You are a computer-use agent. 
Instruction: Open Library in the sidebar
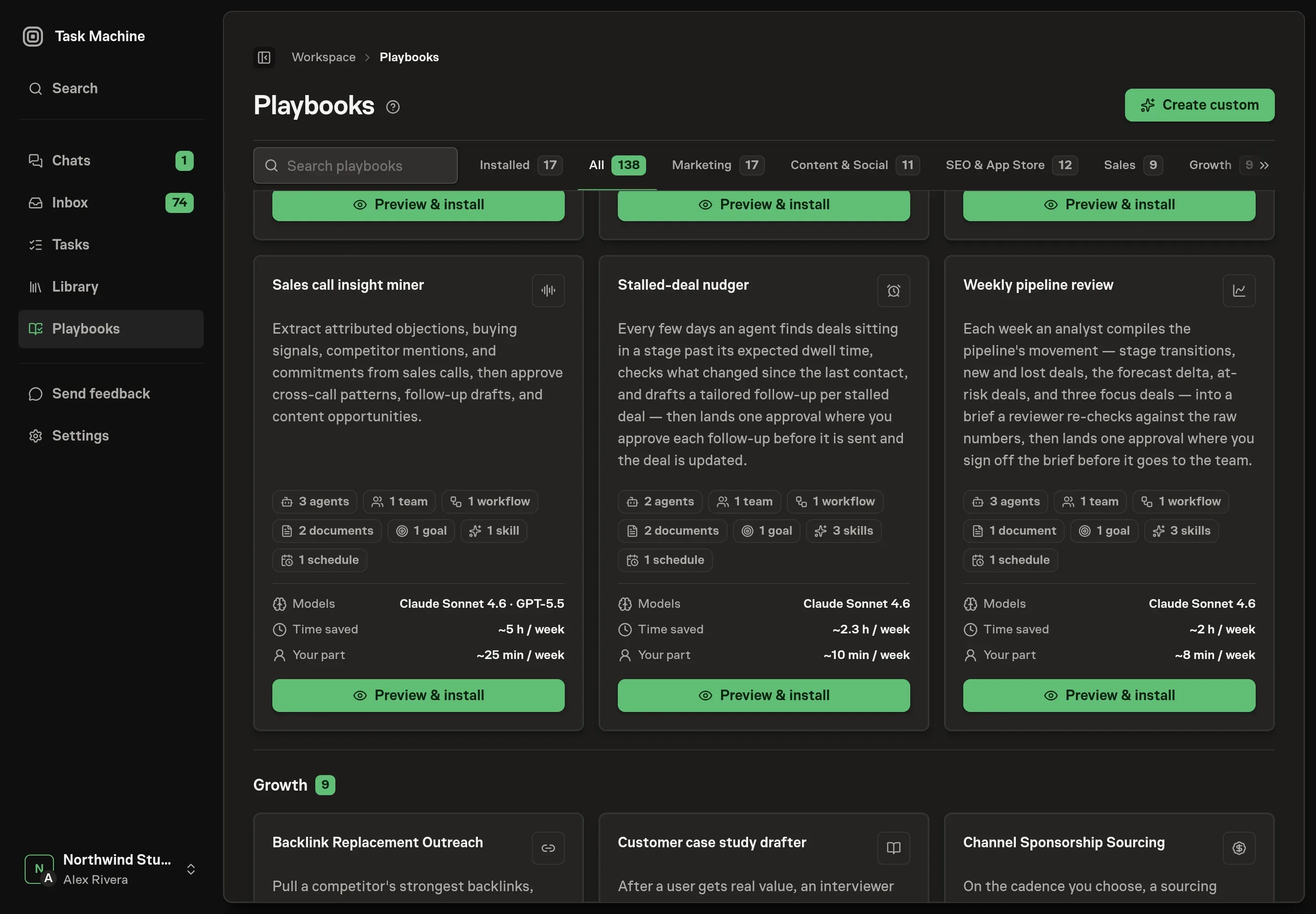[x=111, y=287]
